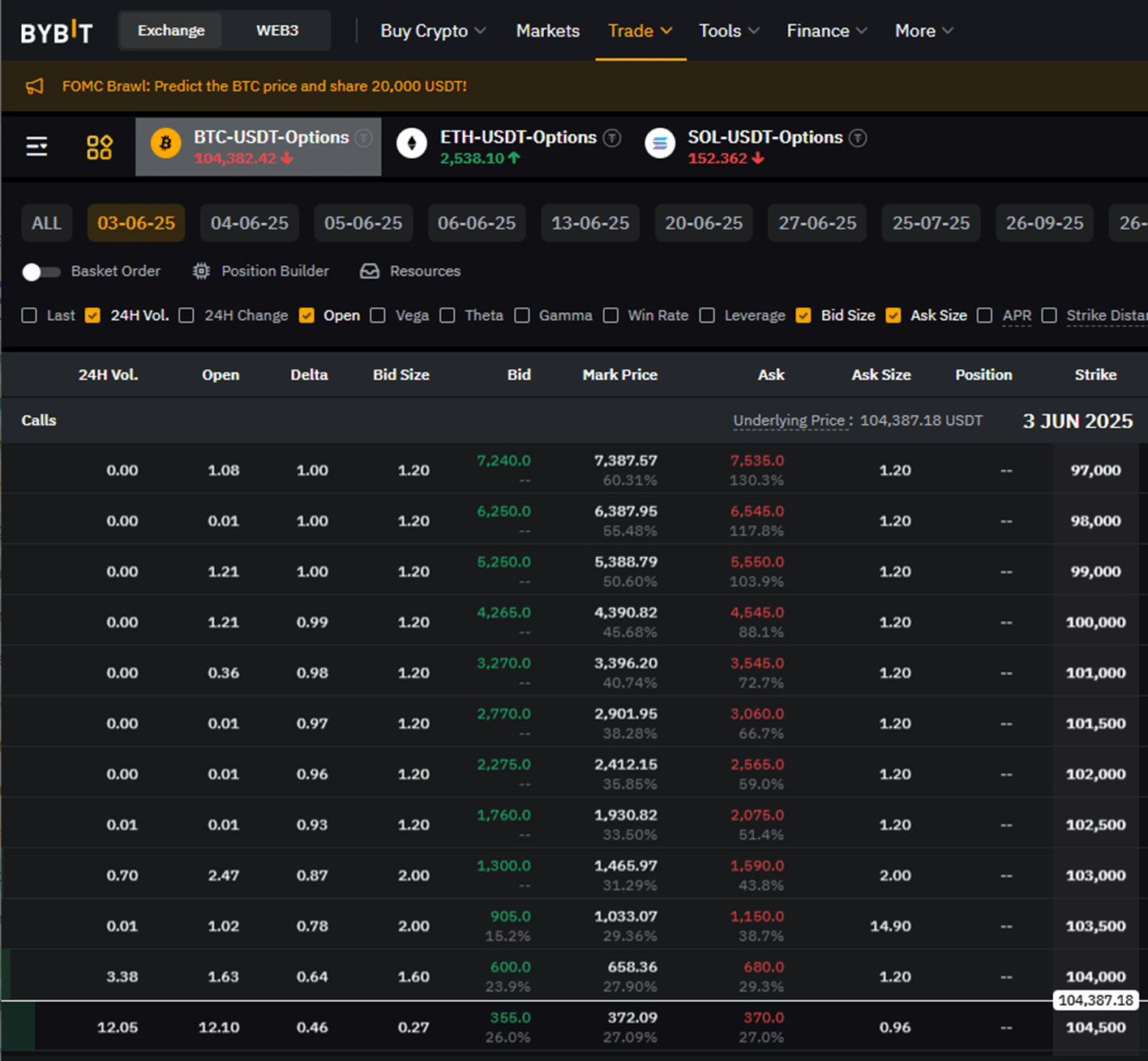Select the 25-07-25 expiry date
The image size is (1148, 1061).
pos(931,223)
